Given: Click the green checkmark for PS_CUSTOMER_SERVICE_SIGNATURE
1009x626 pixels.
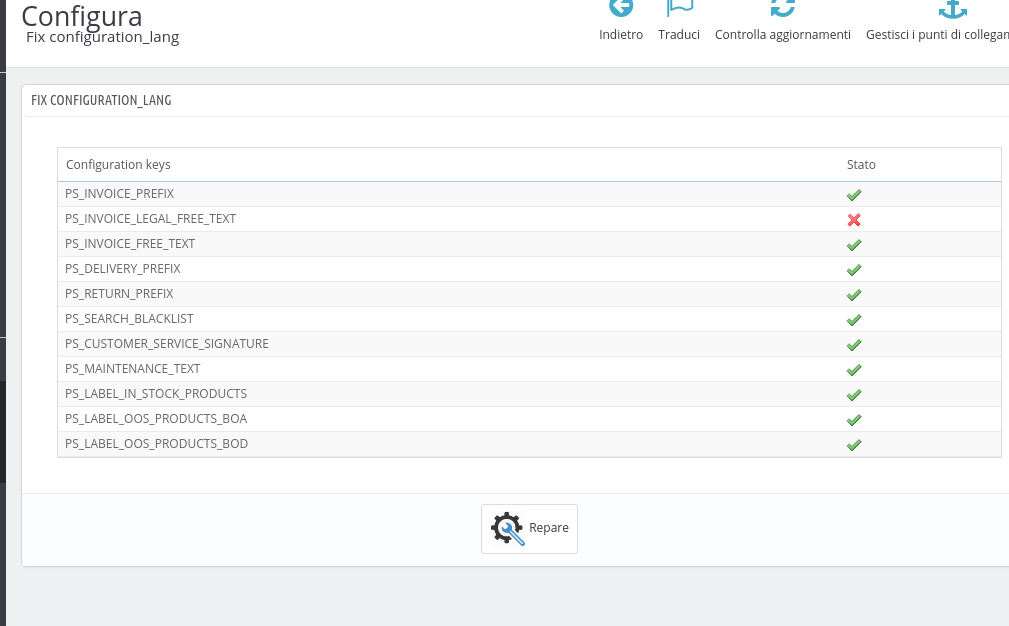Looking at the screenshot, I should (x=854, y=345).
